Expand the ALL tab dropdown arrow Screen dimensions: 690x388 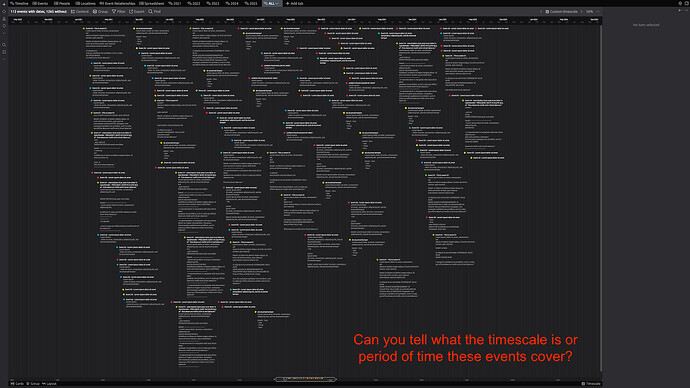click(x=277, y=3)
